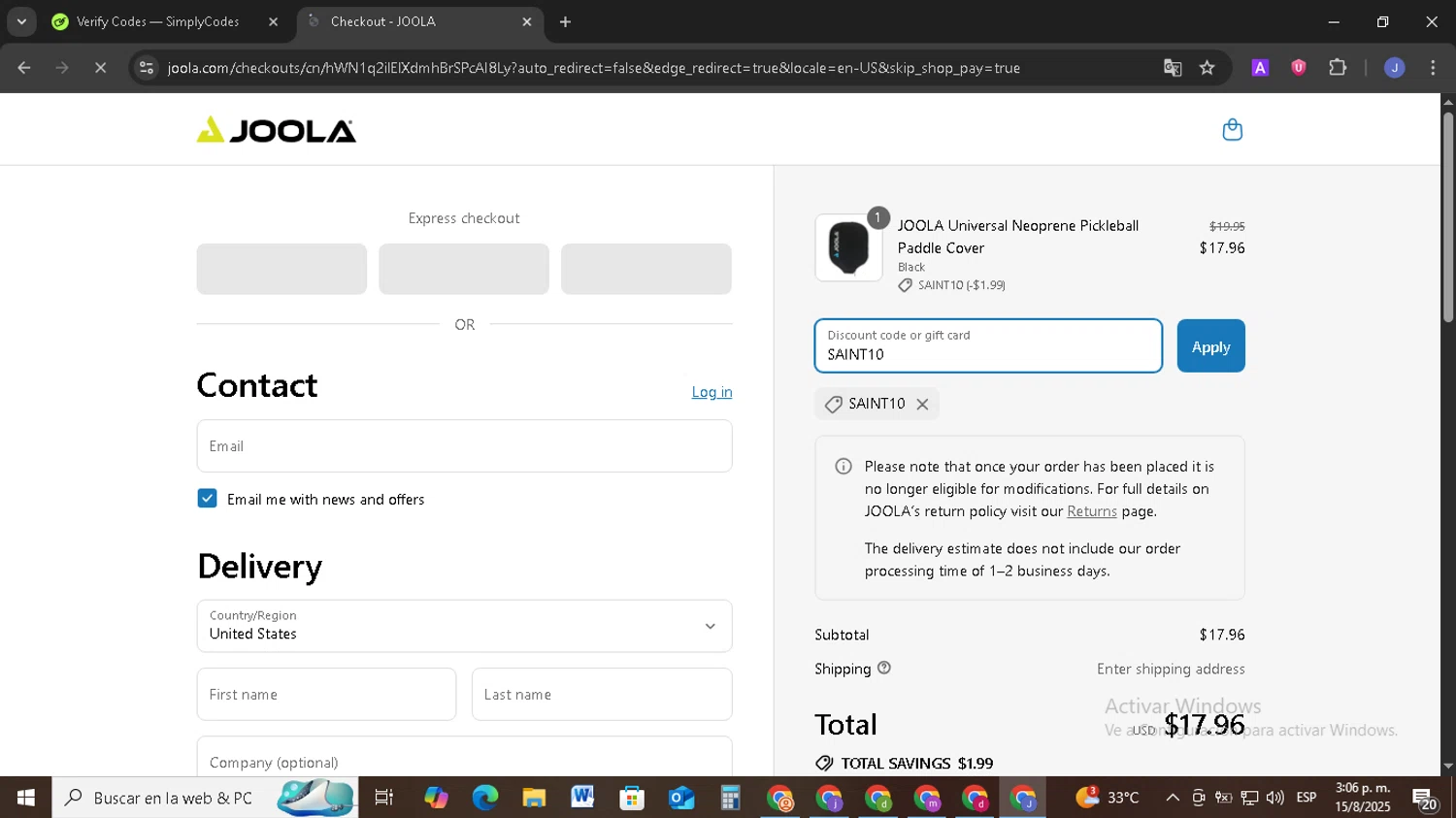Bookmark this page with star icon
This screenshot has height=818, width=1456.
(x=1207, y=68)
